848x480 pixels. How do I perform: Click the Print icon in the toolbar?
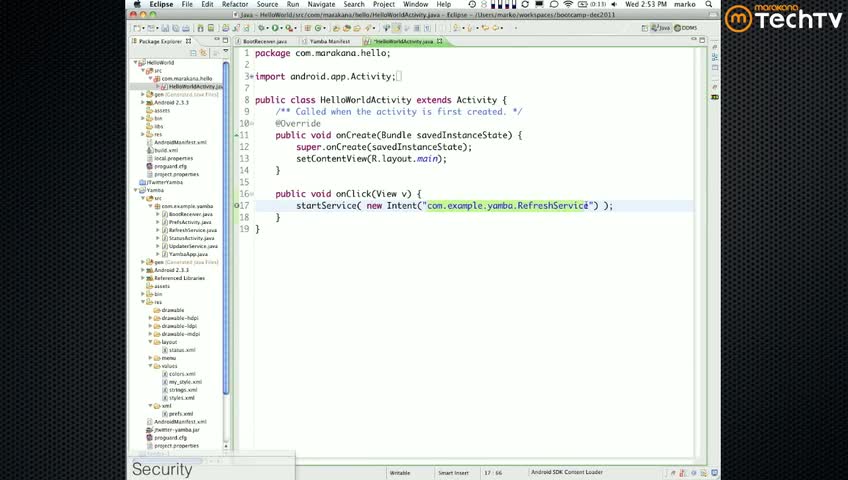[x=186, y=28]
